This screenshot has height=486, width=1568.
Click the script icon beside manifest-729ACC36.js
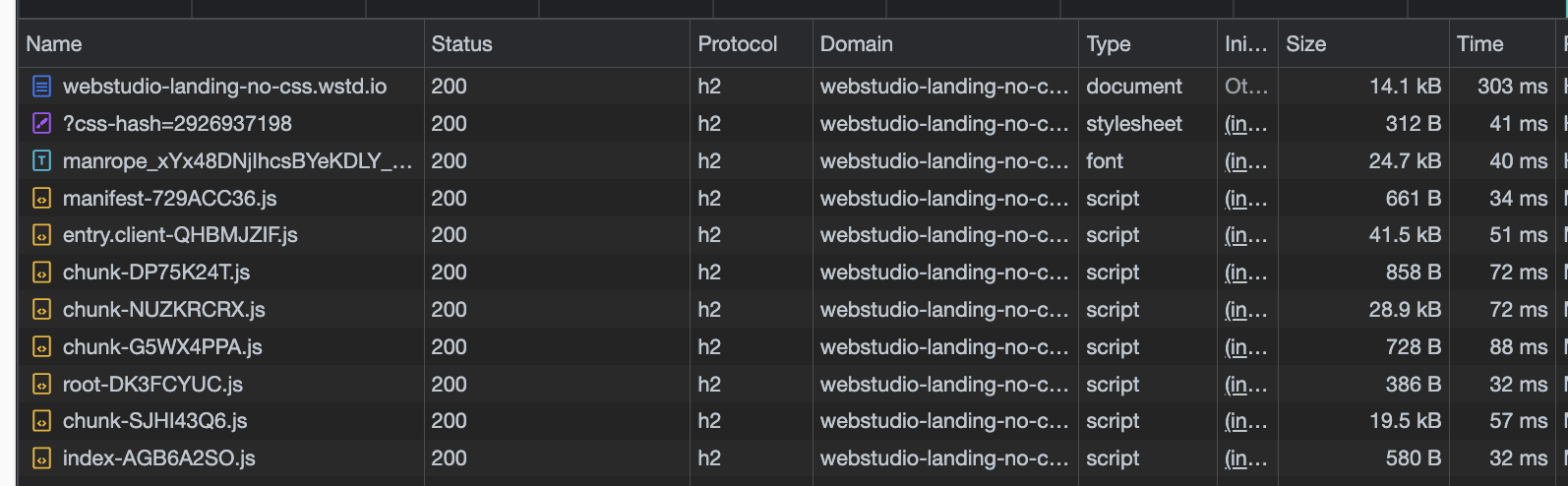pyautogui.click(x=41, y=199)
